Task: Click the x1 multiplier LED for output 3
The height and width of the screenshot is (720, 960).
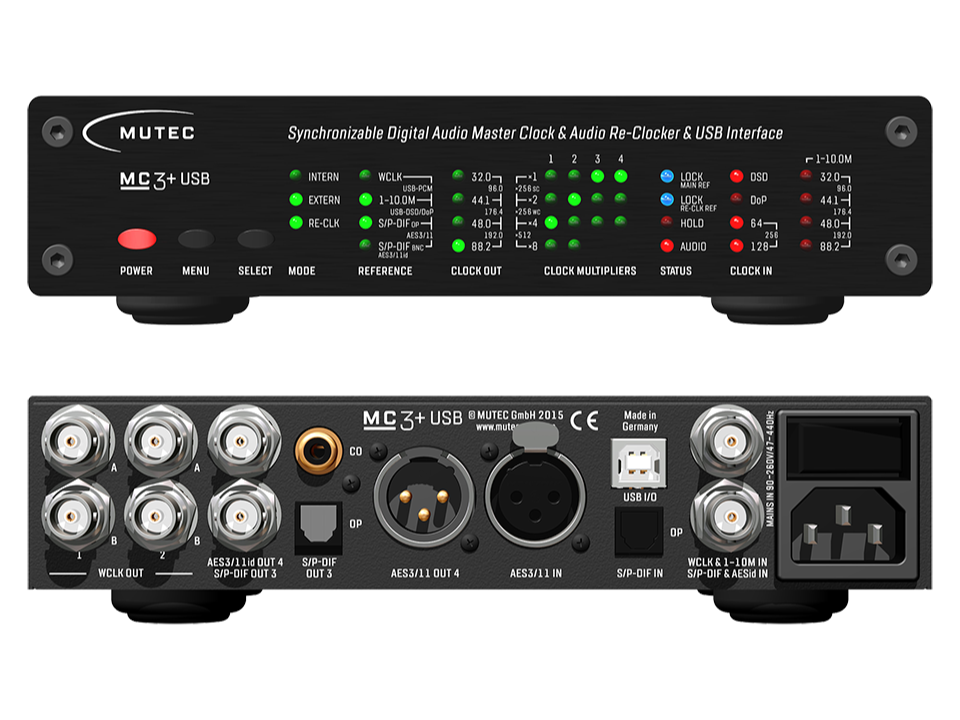Action: point(598,176)
